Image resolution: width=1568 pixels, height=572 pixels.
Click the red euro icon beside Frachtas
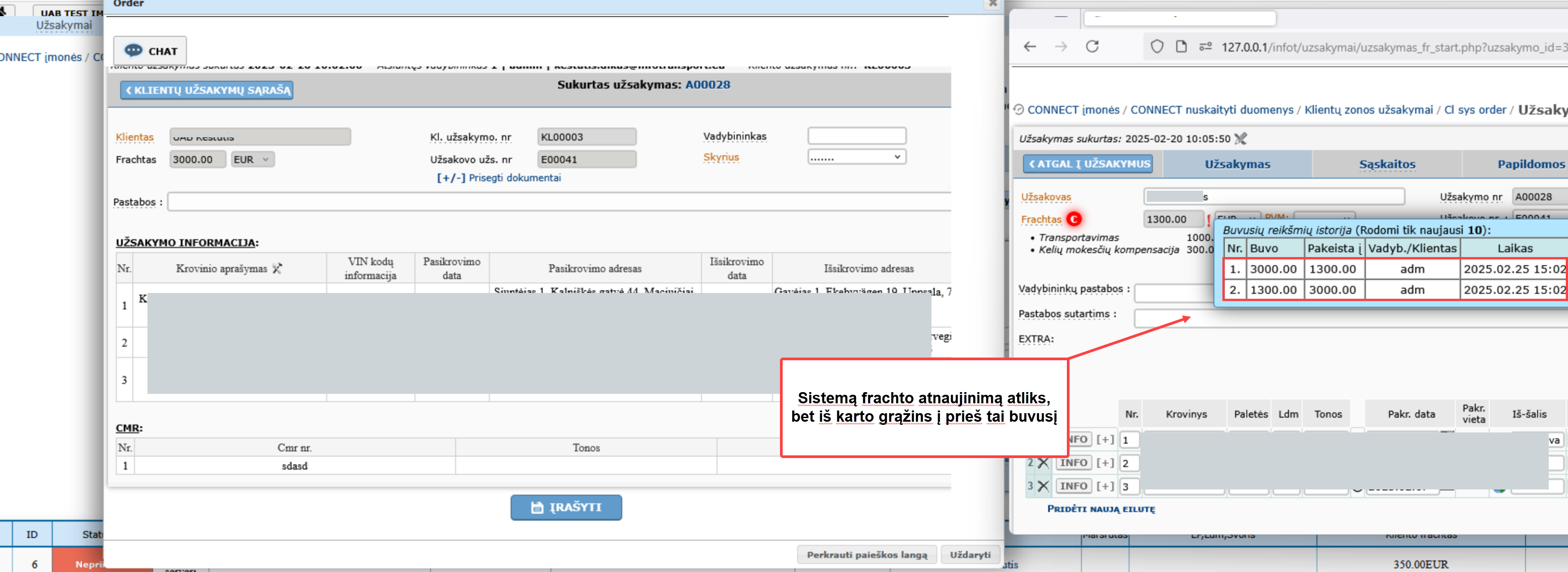pyautogui.click(x=1074, y=218)
